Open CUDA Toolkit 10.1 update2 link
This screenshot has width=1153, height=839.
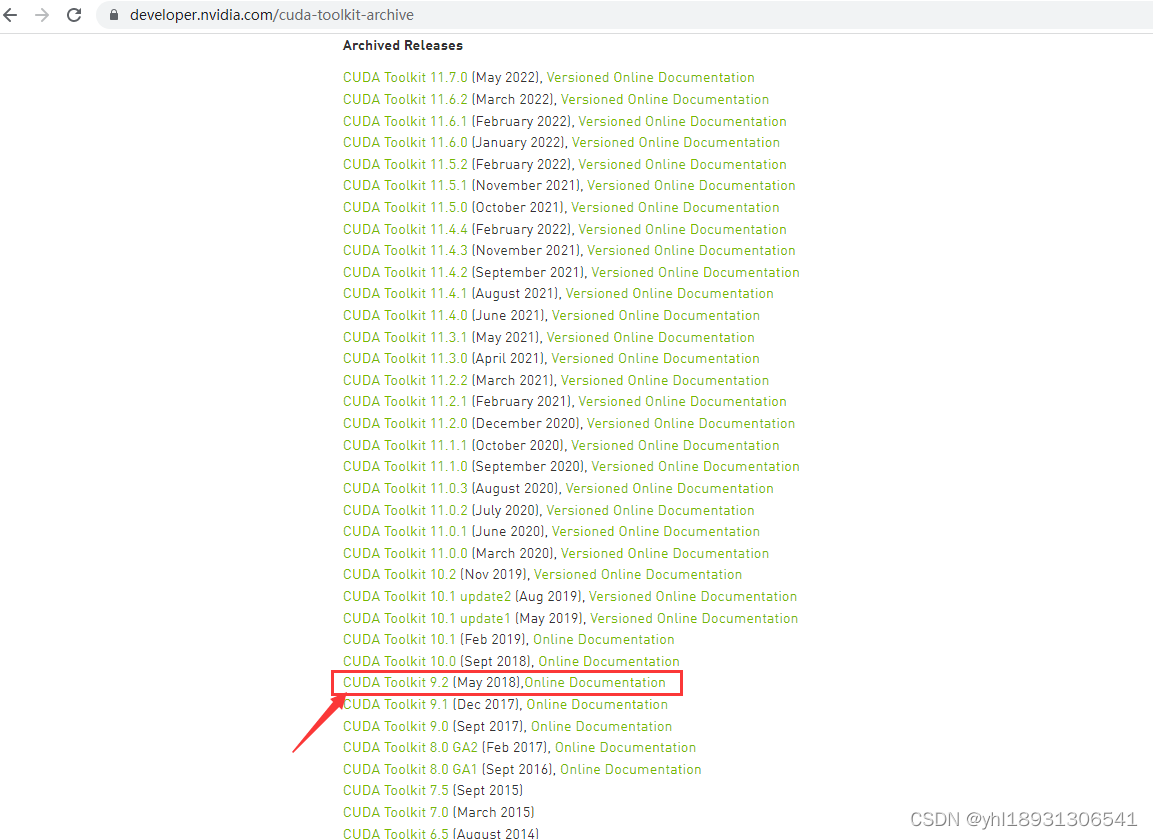coord(426,596)
